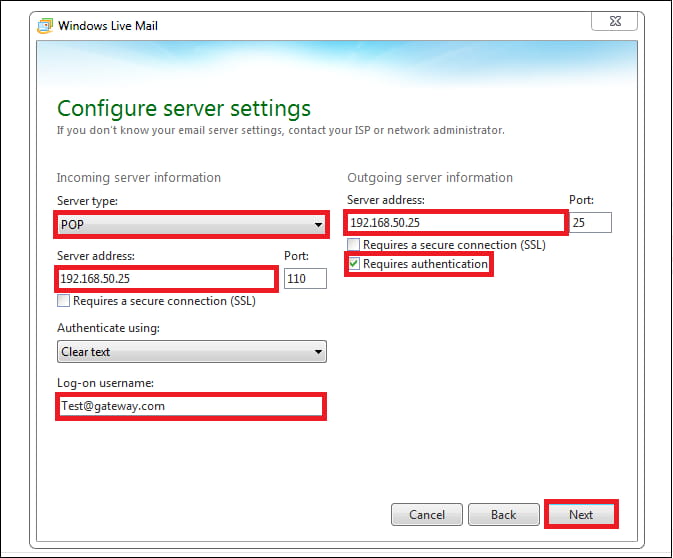The width and height of the screenshot is (673, 558).
Task: Click the 'Incoming server information' label
Action: (x=139, y=177)
